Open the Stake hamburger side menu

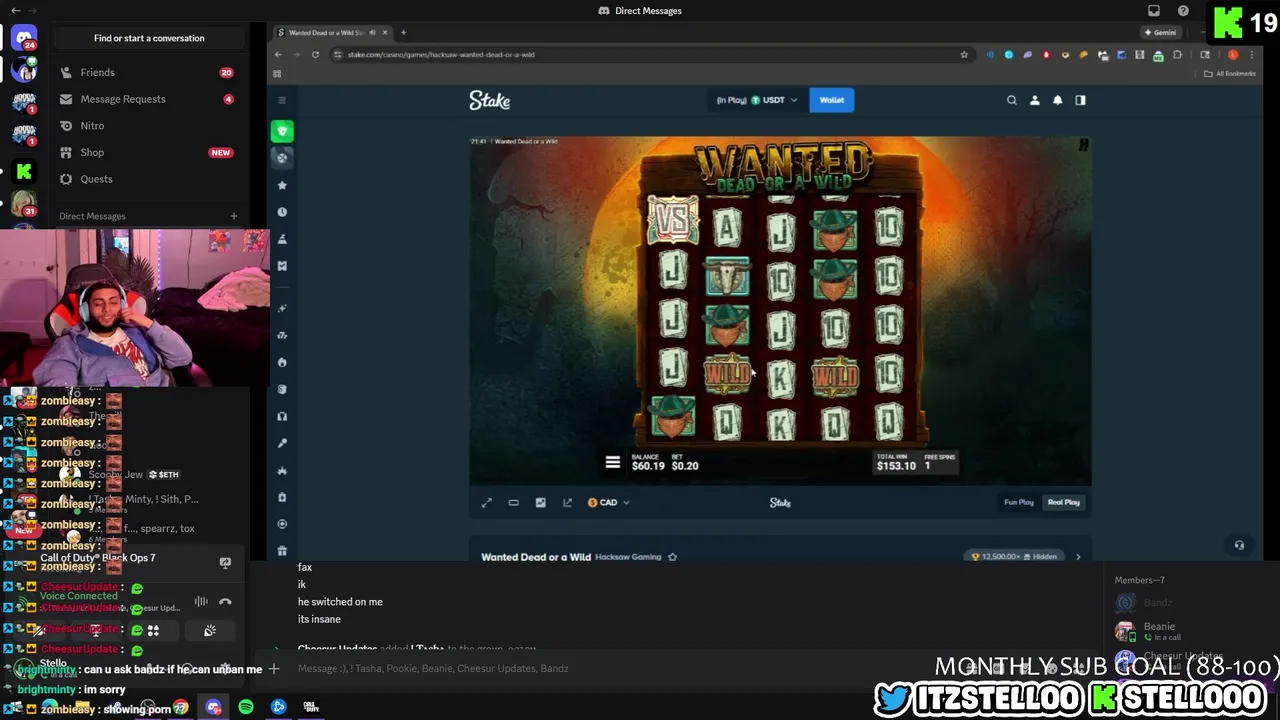click(282, 100)
